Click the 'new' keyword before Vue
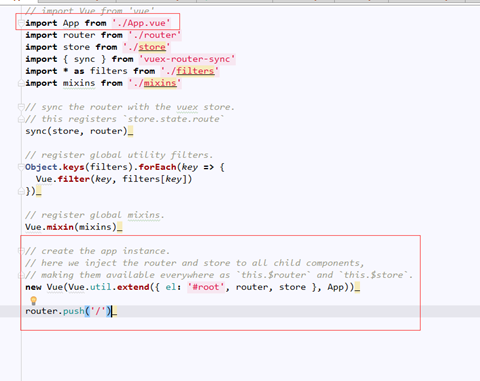This screenshot has height=381, width=480. (33, 287)
